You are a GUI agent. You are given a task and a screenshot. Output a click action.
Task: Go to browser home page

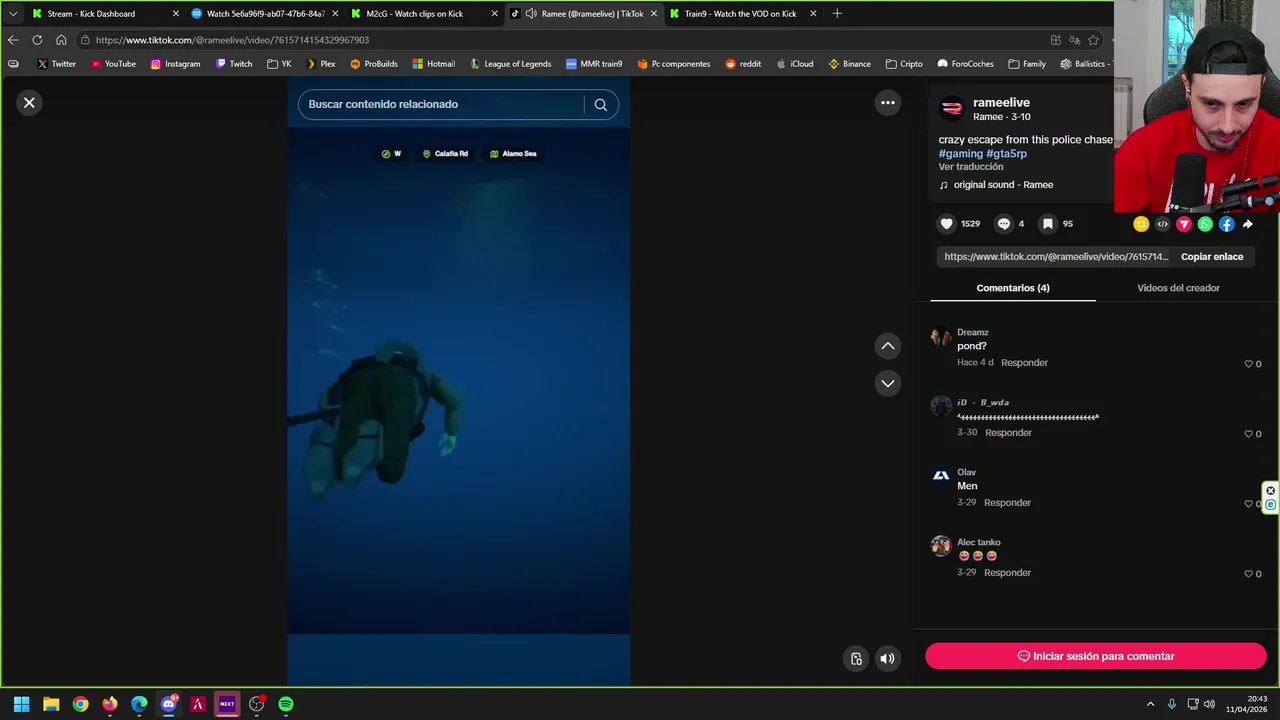pyautogui.click(x=61, y=40)
